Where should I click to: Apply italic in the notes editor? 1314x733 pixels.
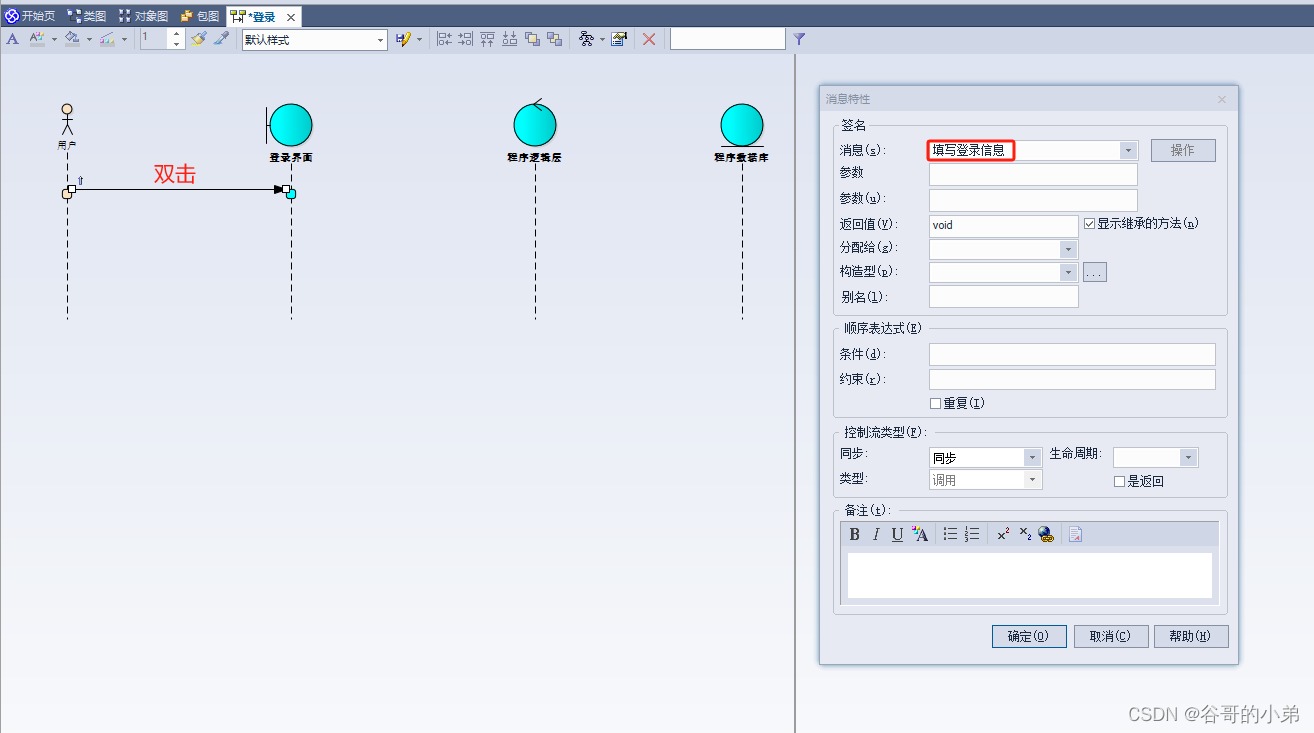[876, 535]
